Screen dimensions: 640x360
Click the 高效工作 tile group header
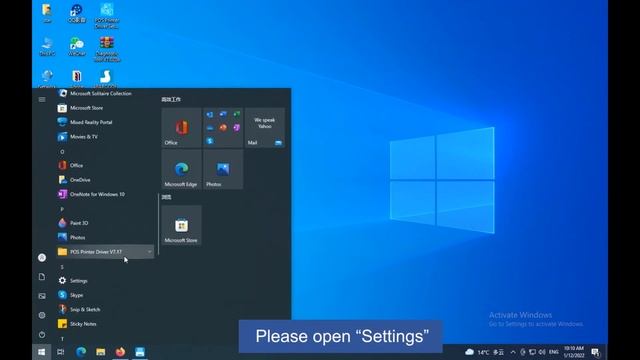click(171, 100)
